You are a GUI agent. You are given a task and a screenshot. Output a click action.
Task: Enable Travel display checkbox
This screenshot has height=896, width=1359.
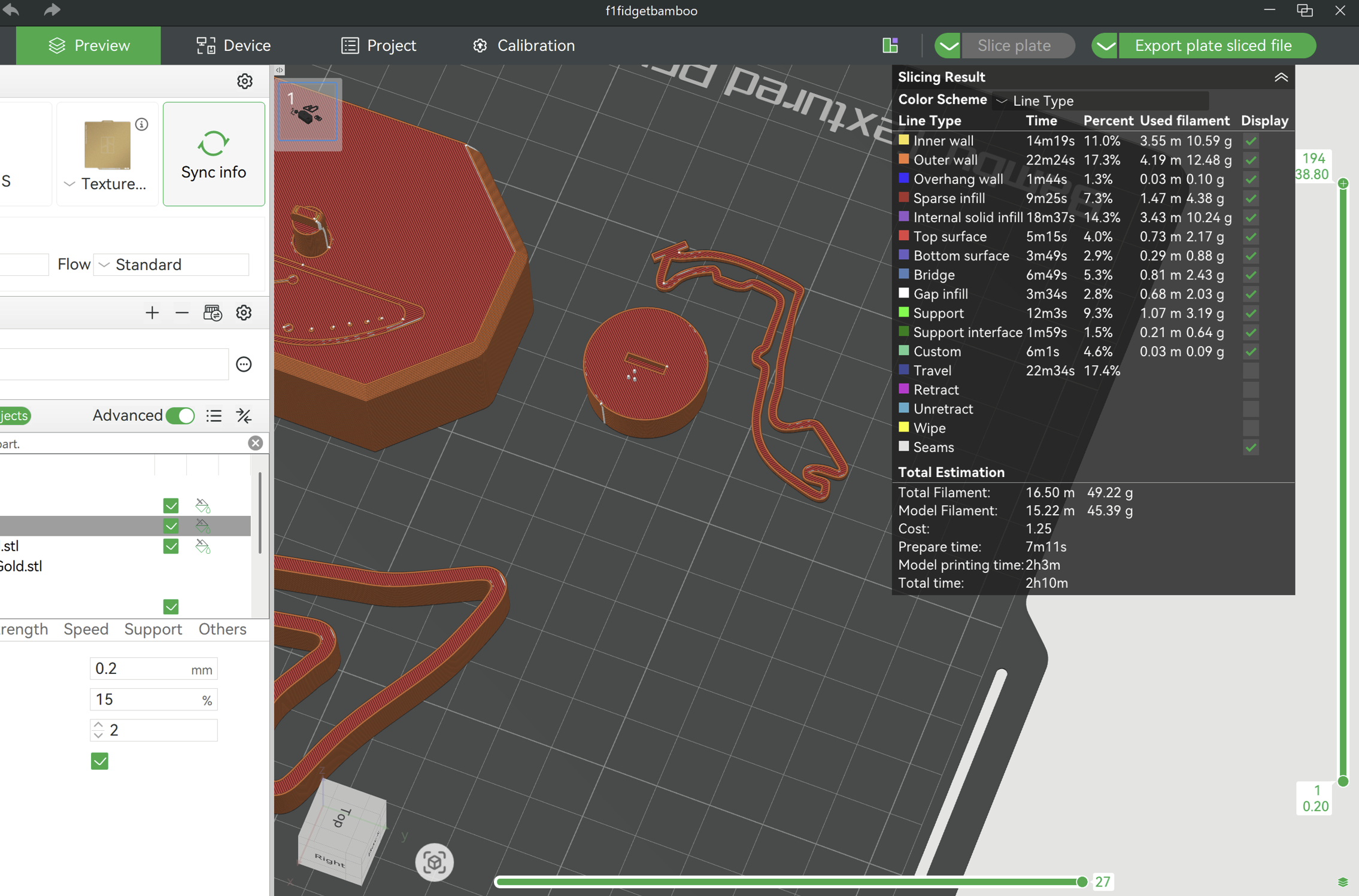pos(1250,370)
